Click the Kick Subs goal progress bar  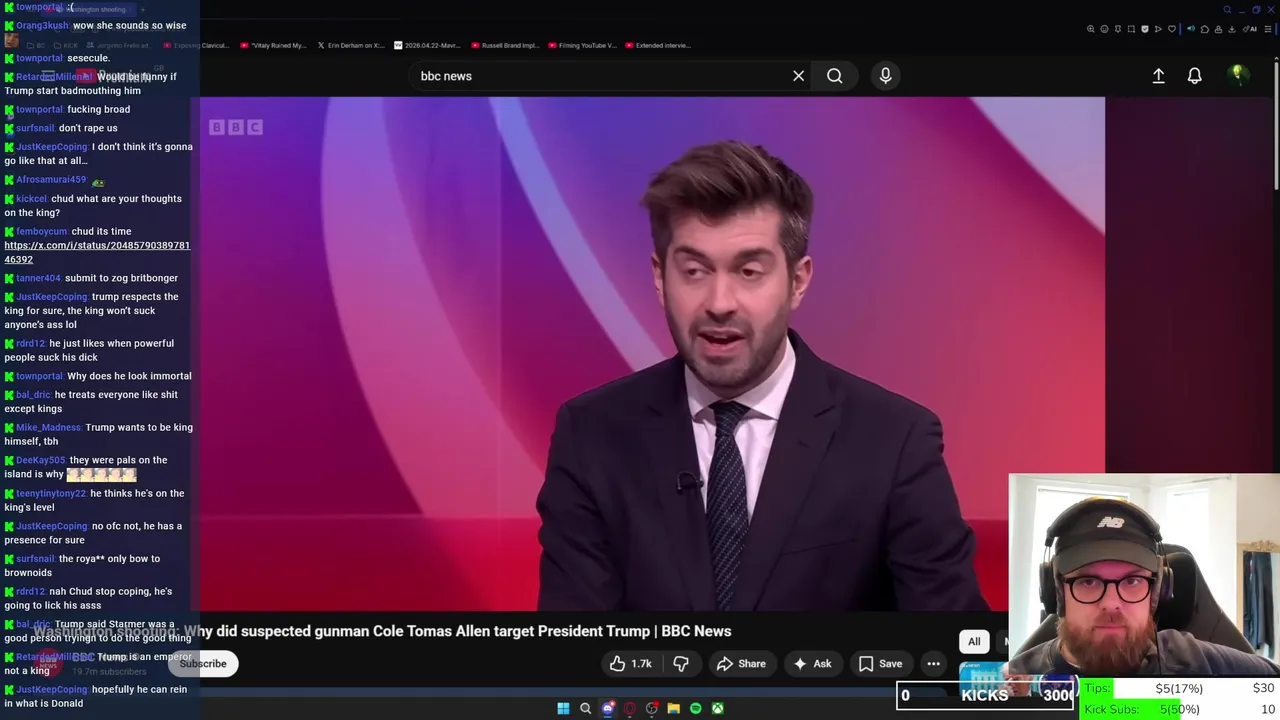tap(1180, 709)
